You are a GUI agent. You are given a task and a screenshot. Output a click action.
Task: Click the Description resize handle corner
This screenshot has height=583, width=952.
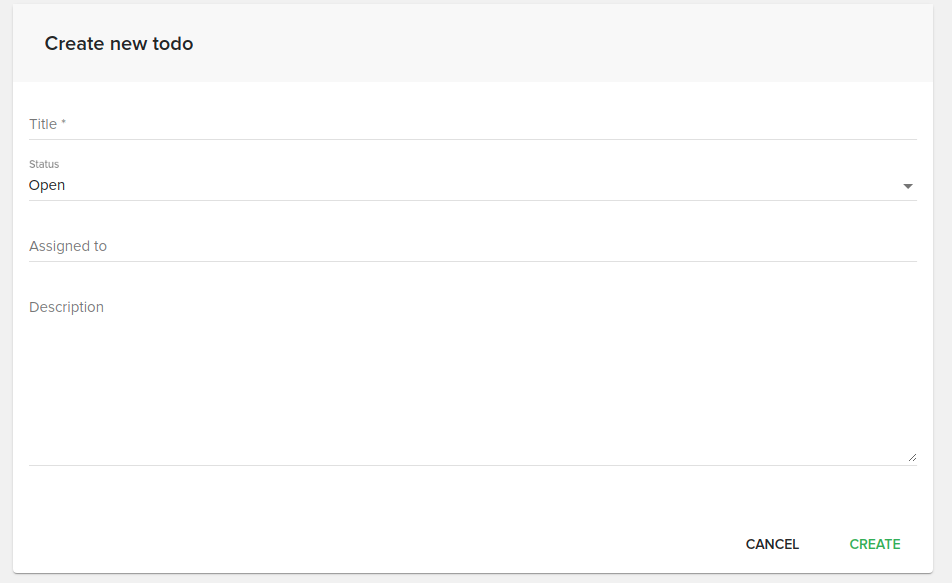[912, 458]
